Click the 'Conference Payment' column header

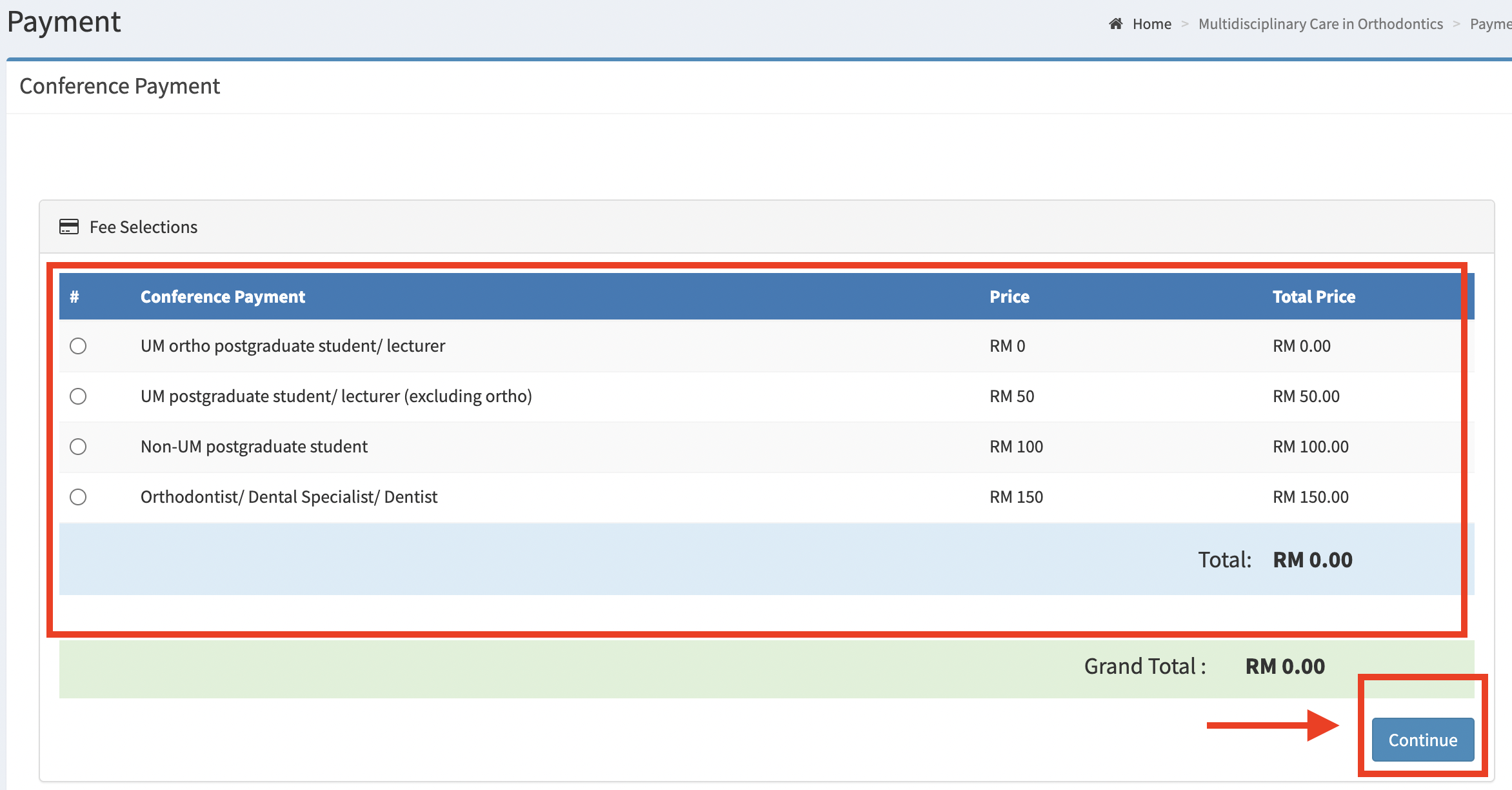(223, 297)
